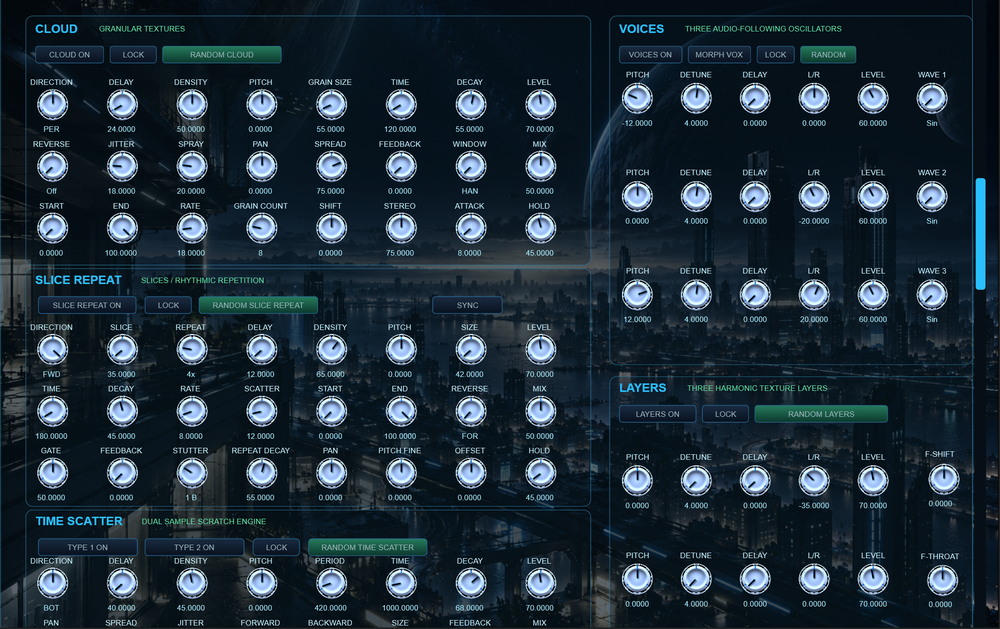
Task: Toggle MORPH VOX in Voices
Action: point(719,55)
